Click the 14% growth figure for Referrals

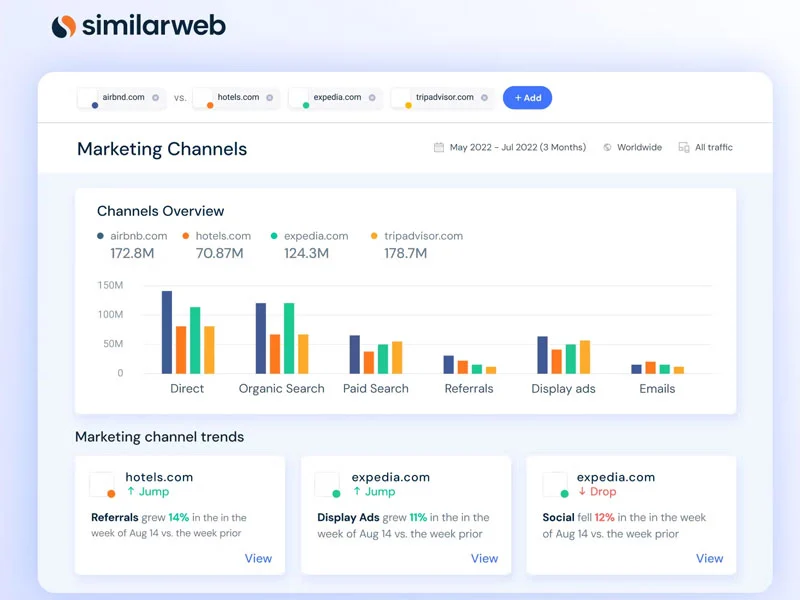pyautogui.click(x=179, y=517)
